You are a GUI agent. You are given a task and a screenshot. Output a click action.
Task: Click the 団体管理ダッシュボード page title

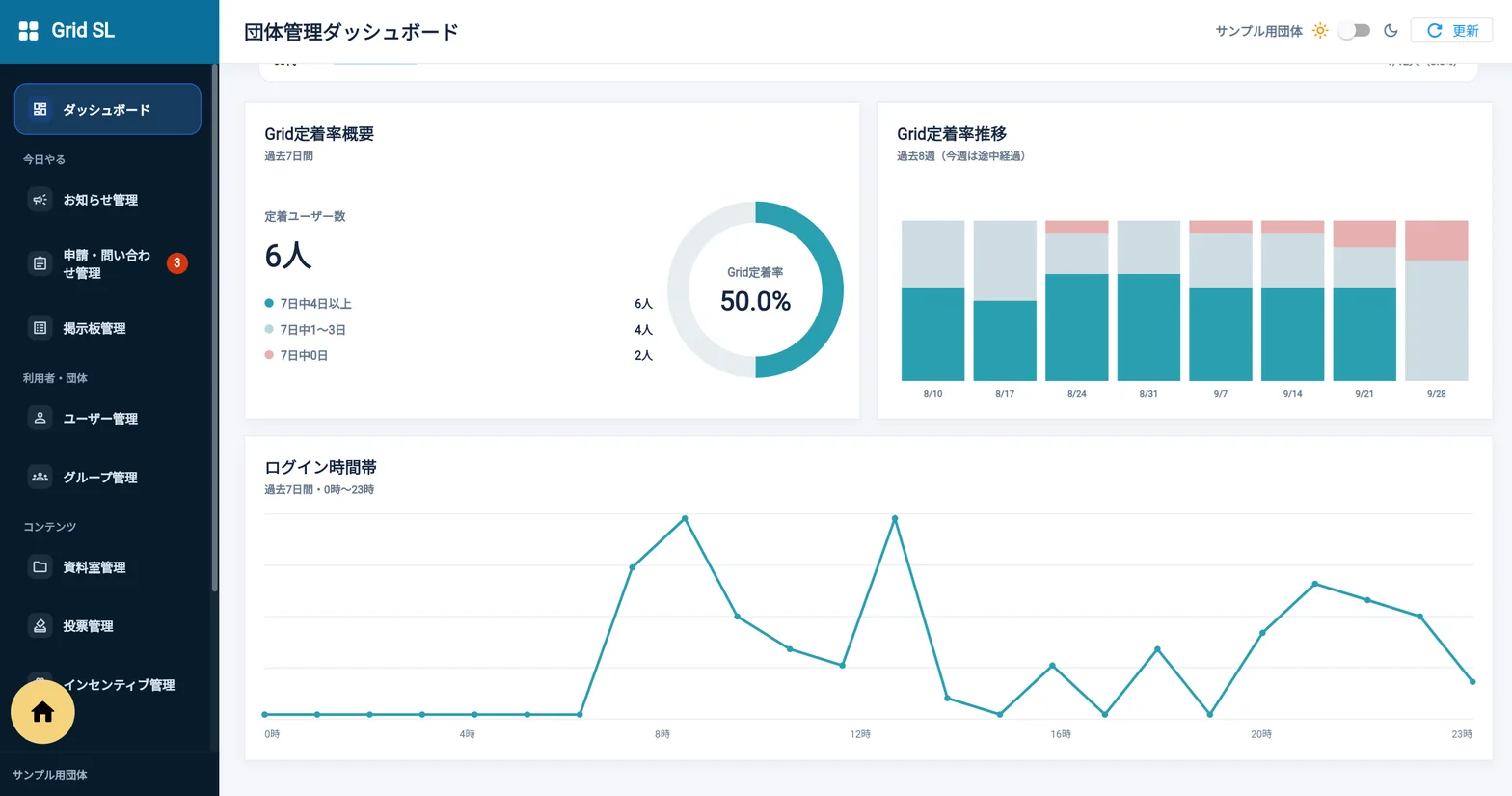(351, 32)
